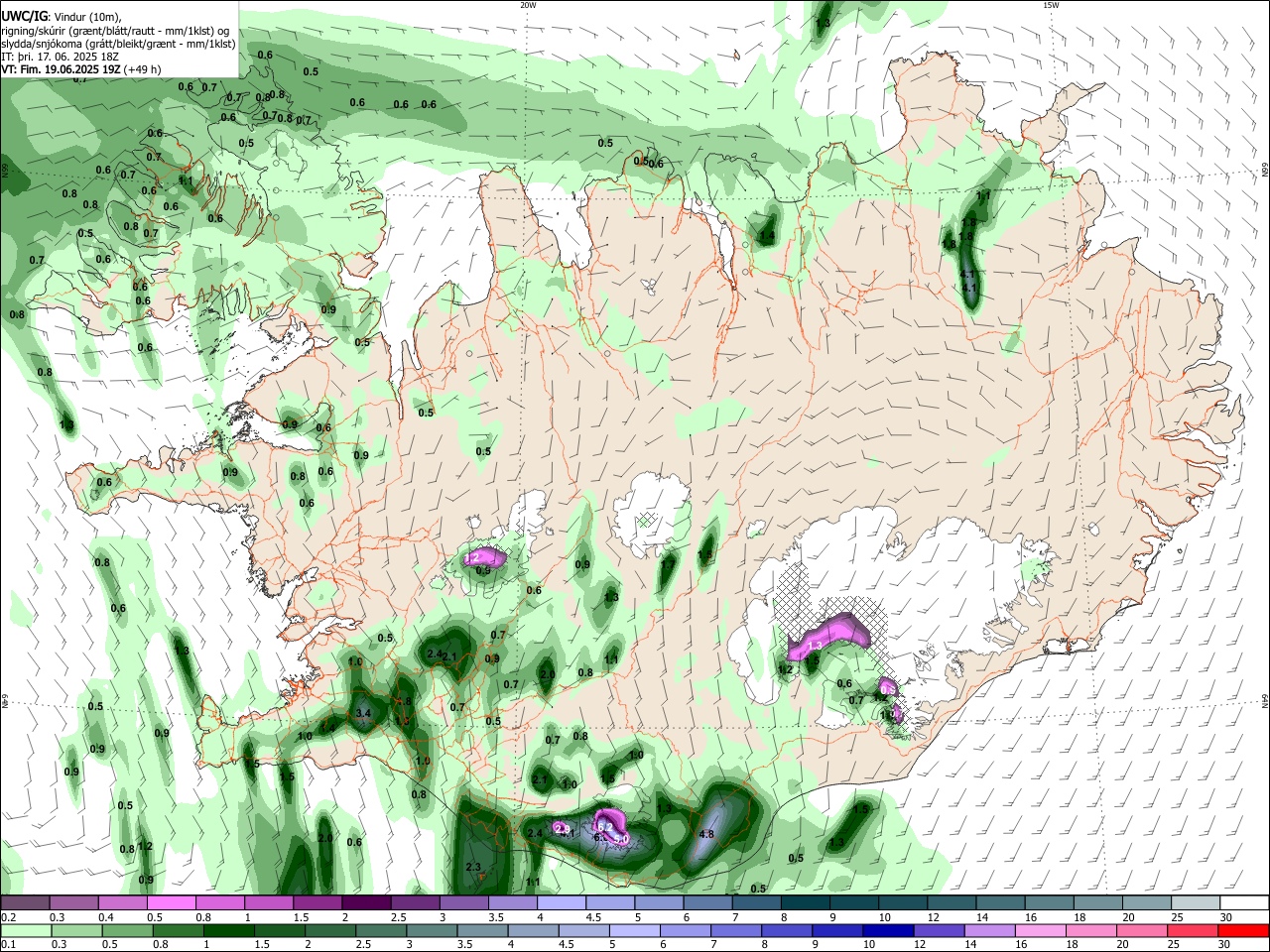
Task: Select the 'VT: Fim. 19.06.2025 19Z (+49 h)' line
Action: point(81,69)
